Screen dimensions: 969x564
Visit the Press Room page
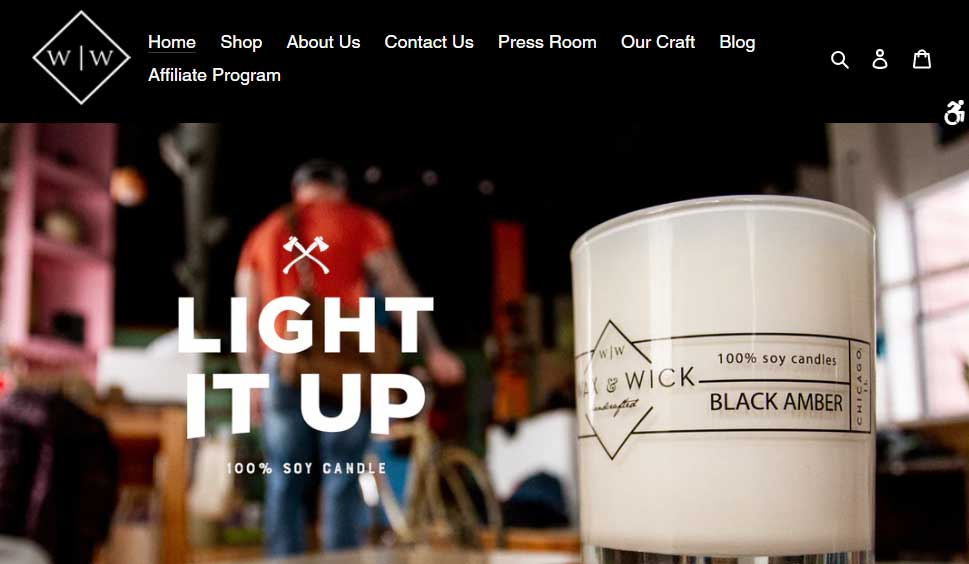click(x=547, y=42)
